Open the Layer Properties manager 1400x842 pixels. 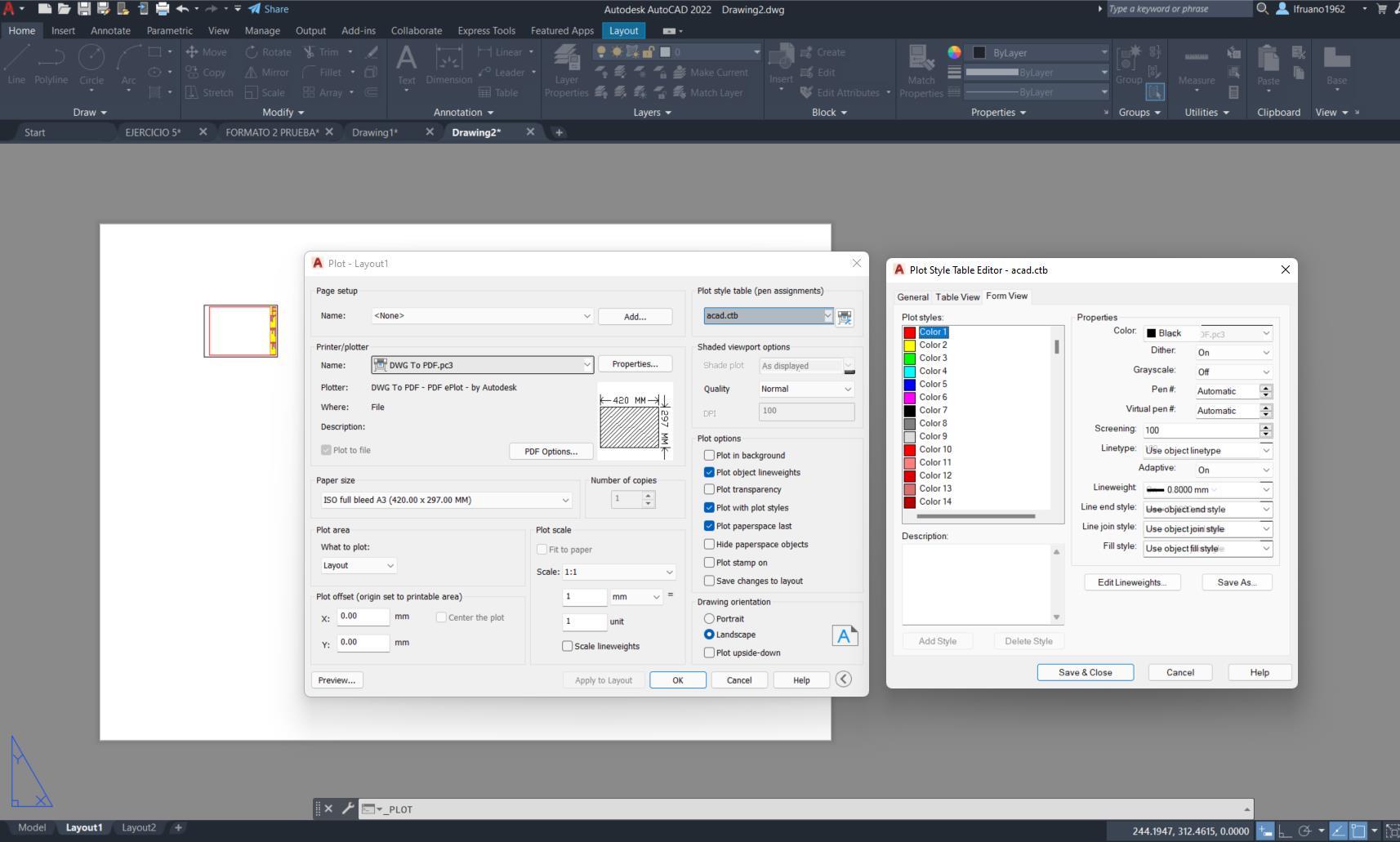(x=566, y=71)
